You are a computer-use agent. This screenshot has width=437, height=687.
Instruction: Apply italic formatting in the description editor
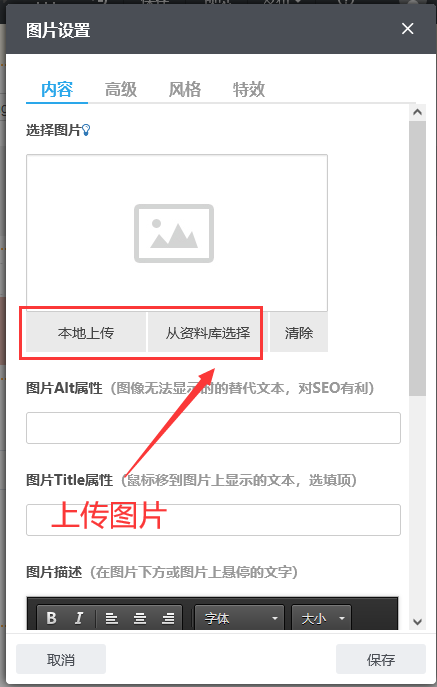(x=79, y=618)
